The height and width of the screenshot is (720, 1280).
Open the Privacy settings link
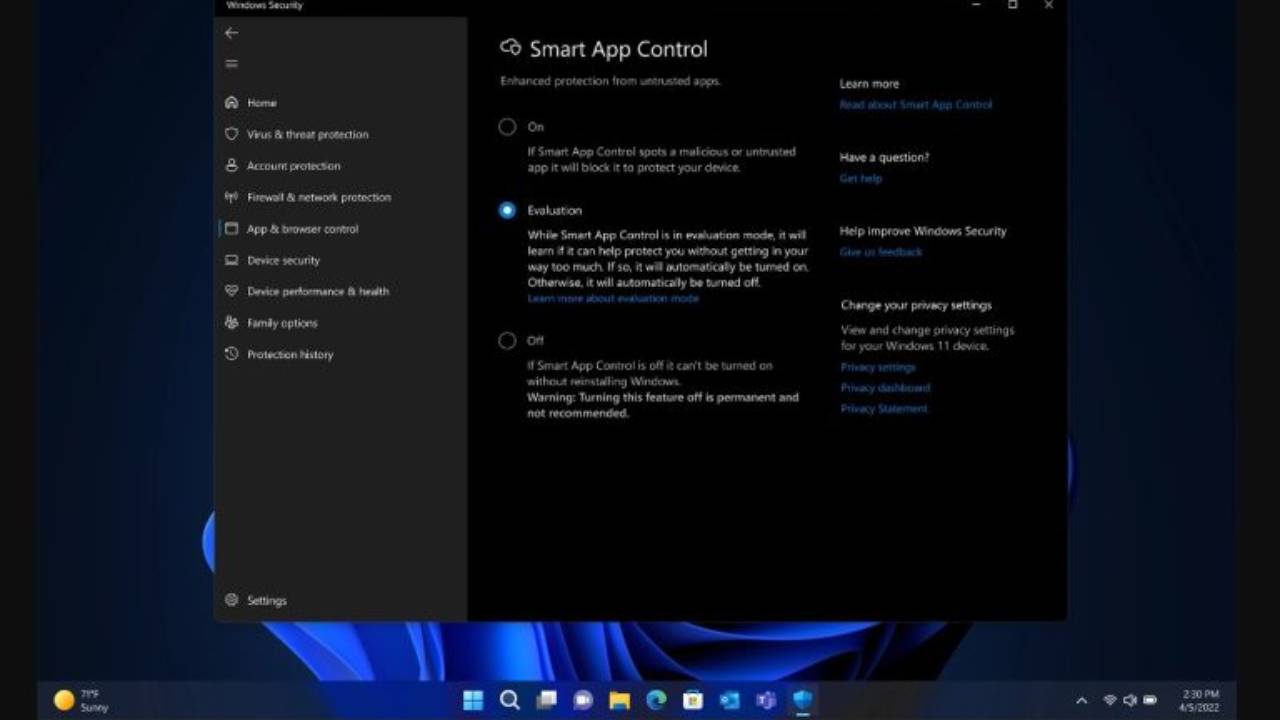(878, 367)
